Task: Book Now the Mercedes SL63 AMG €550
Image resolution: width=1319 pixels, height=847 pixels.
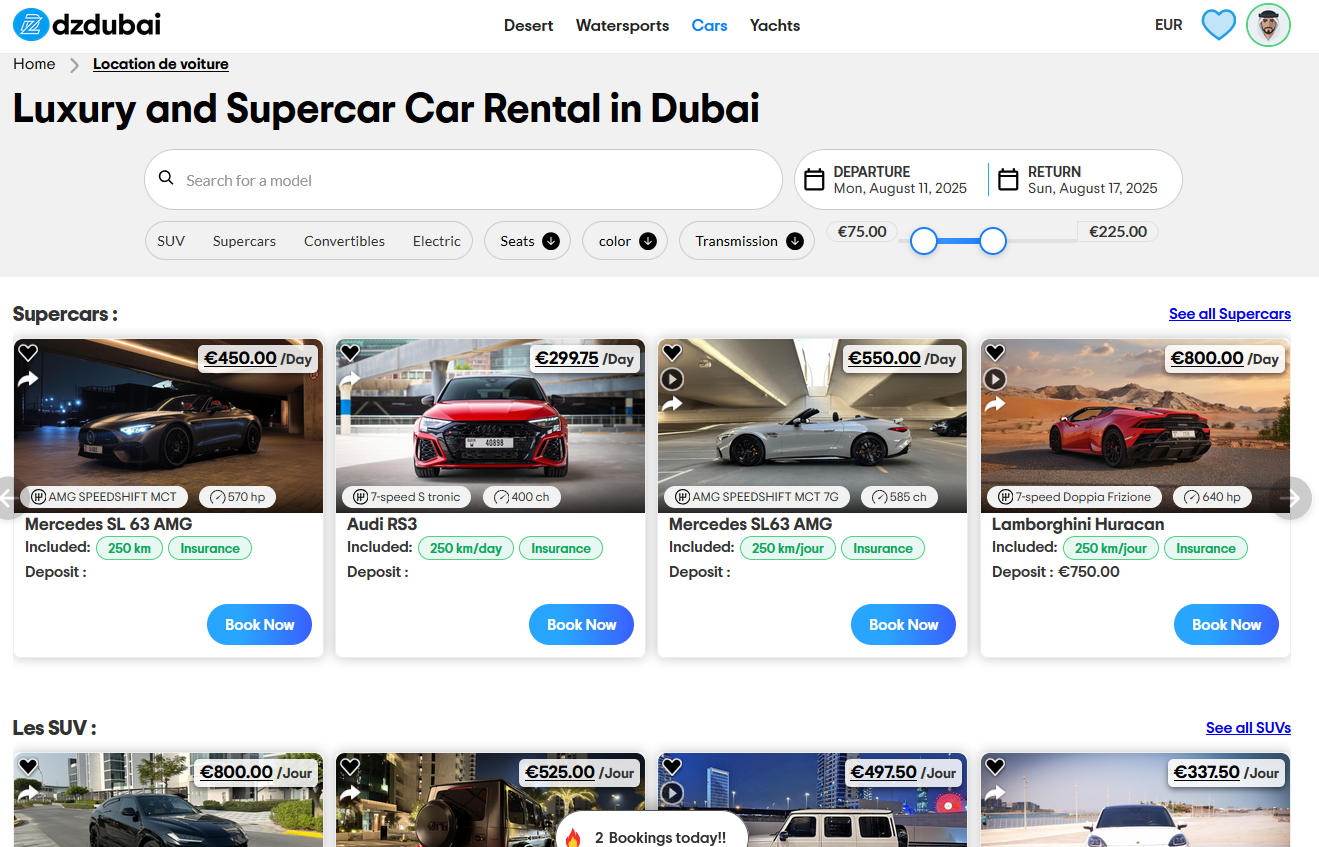Action: [903, 625]
